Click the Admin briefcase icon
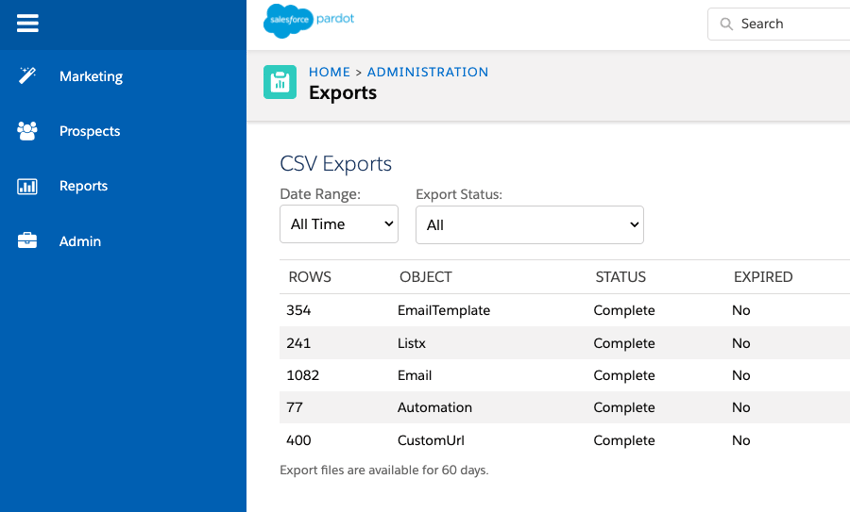 tap(27, 240)
